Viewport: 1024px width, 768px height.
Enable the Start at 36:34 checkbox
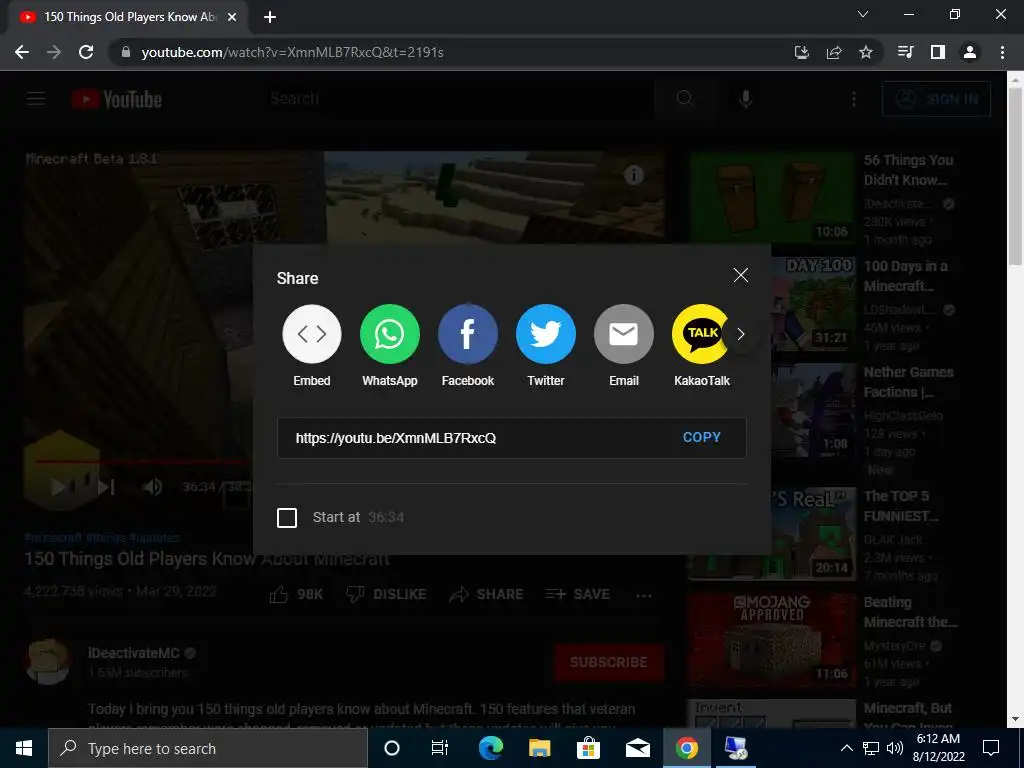tap(287, 518)
